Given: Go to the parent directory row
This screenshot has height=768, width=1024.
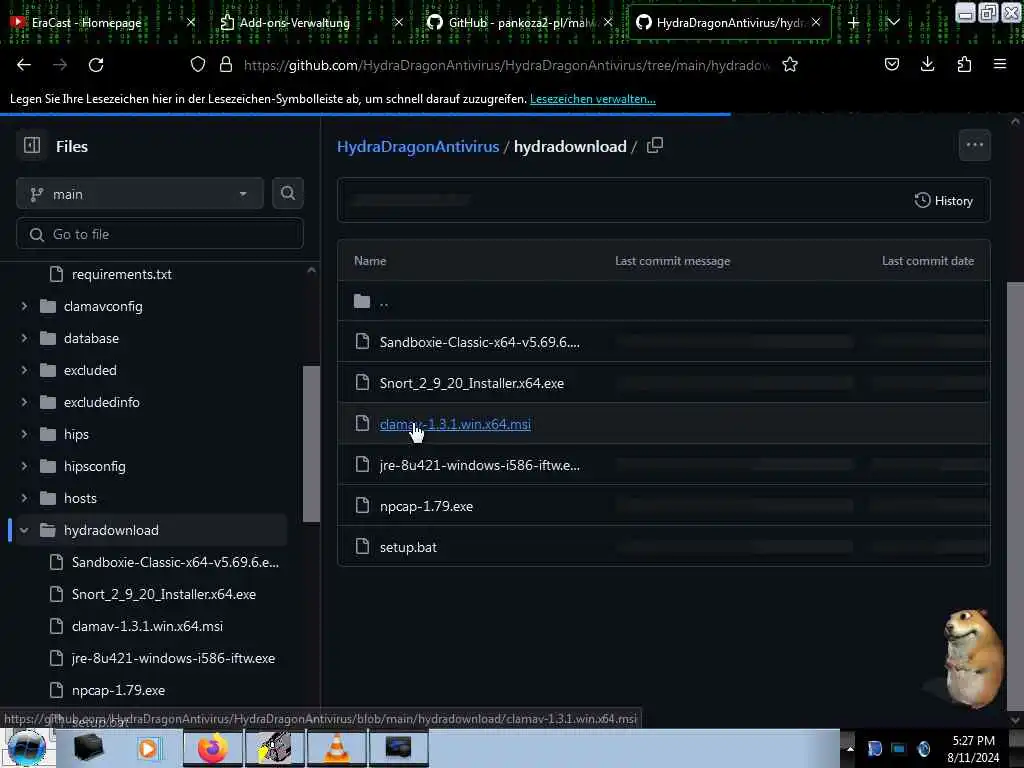Looking at the screenshot, I should coord(664,301).
